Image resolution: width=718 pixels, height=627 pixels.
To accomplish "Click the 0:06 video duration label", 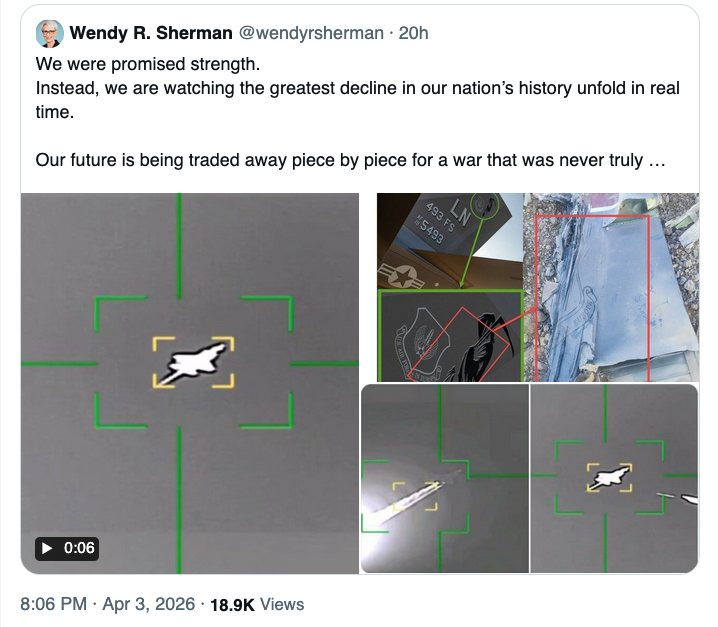I will tap(69, 548).
